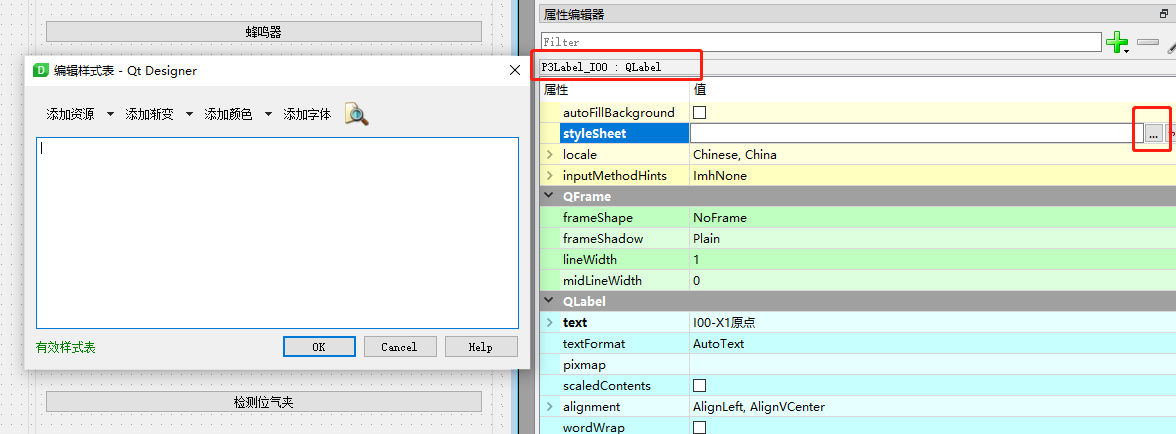Collapse the QLabel property group
This screenshot has height=434, width=1176.
(x=550, y=301)
